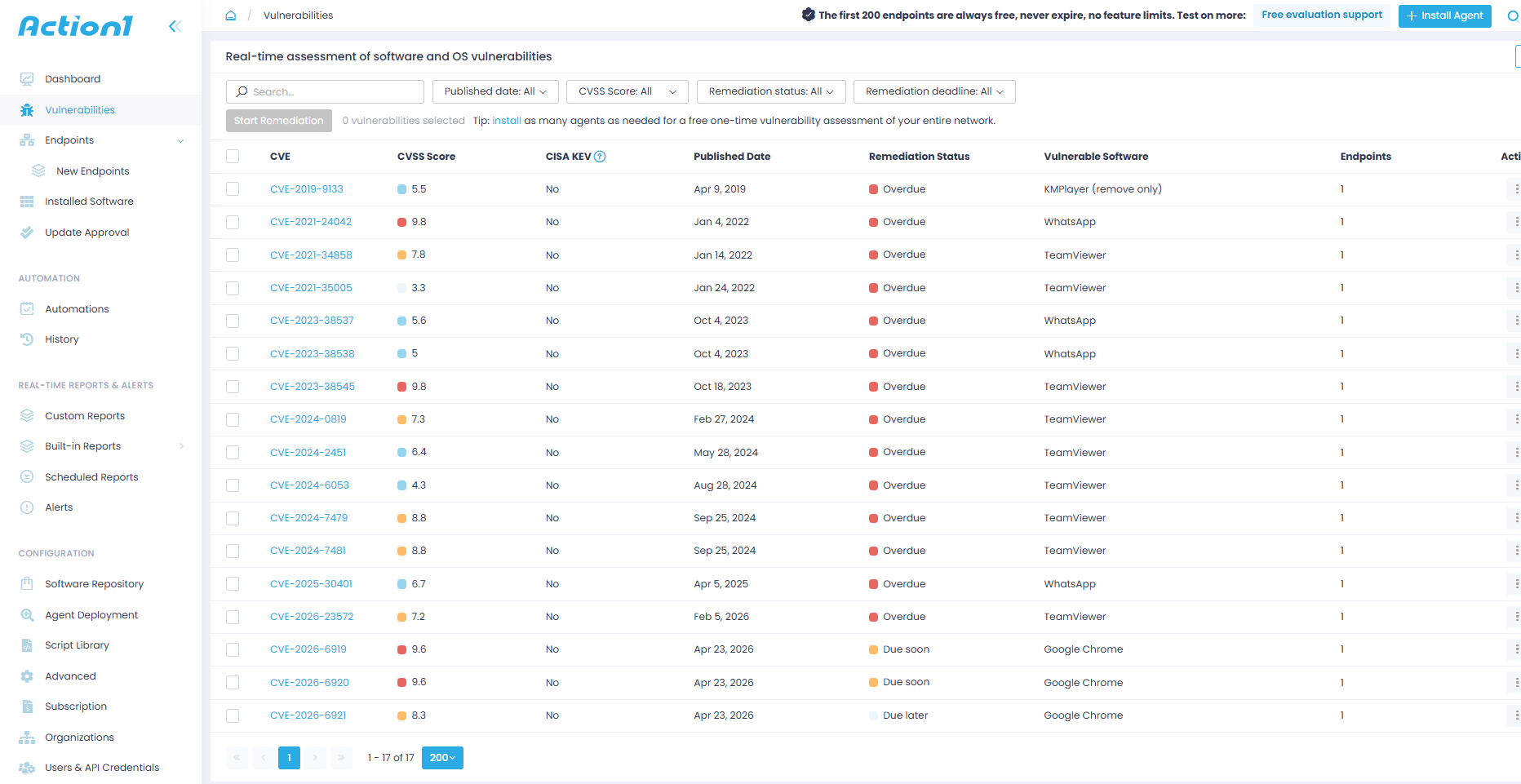Click the Advanced gear icon
1521x784 pixels.
27,676
